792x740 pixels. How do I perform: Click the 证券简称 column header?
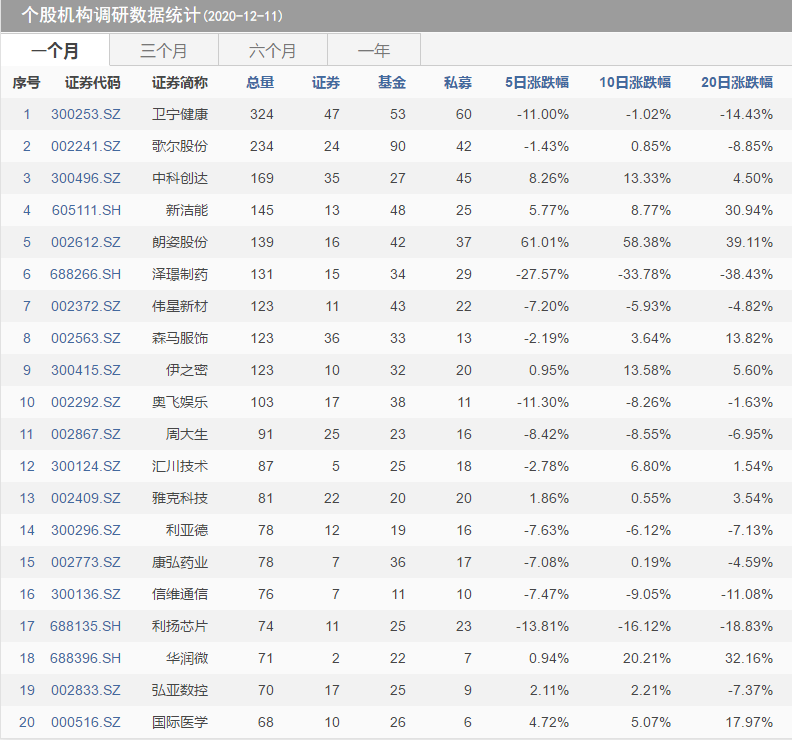180,82
